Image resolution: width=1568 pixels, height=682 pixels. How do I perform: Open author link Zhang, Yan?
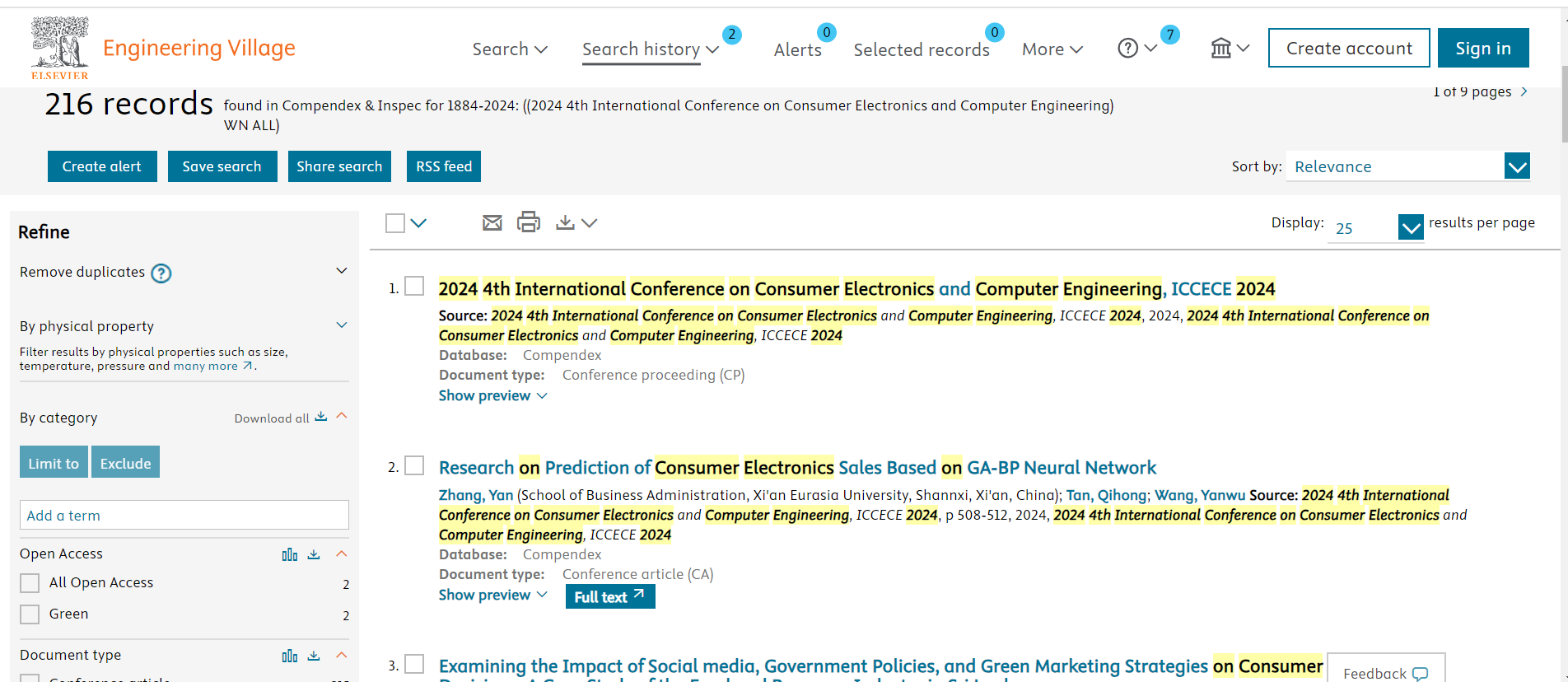pyautogui.click(x=476, y=495)
